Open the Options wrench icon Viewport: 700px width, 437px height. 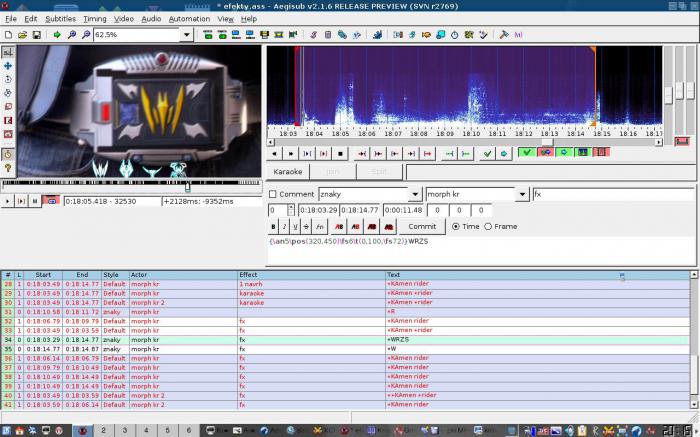click(504, 34)
